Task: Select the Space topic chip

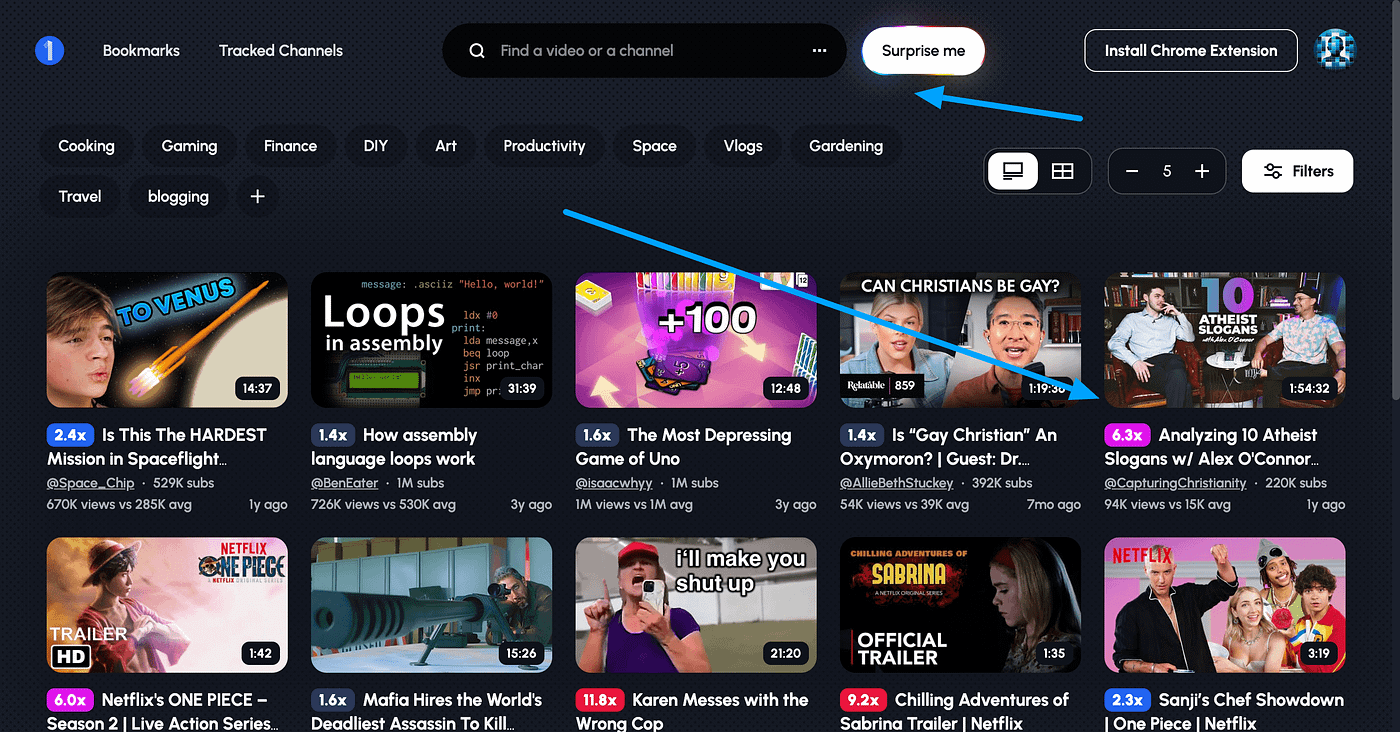Action: tap(654, 146)
